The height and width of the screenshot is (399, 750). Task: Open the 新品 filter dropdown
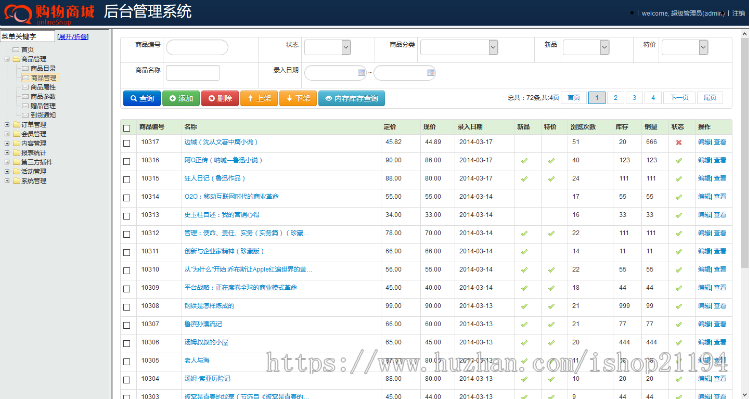click(x=586, y=47)
